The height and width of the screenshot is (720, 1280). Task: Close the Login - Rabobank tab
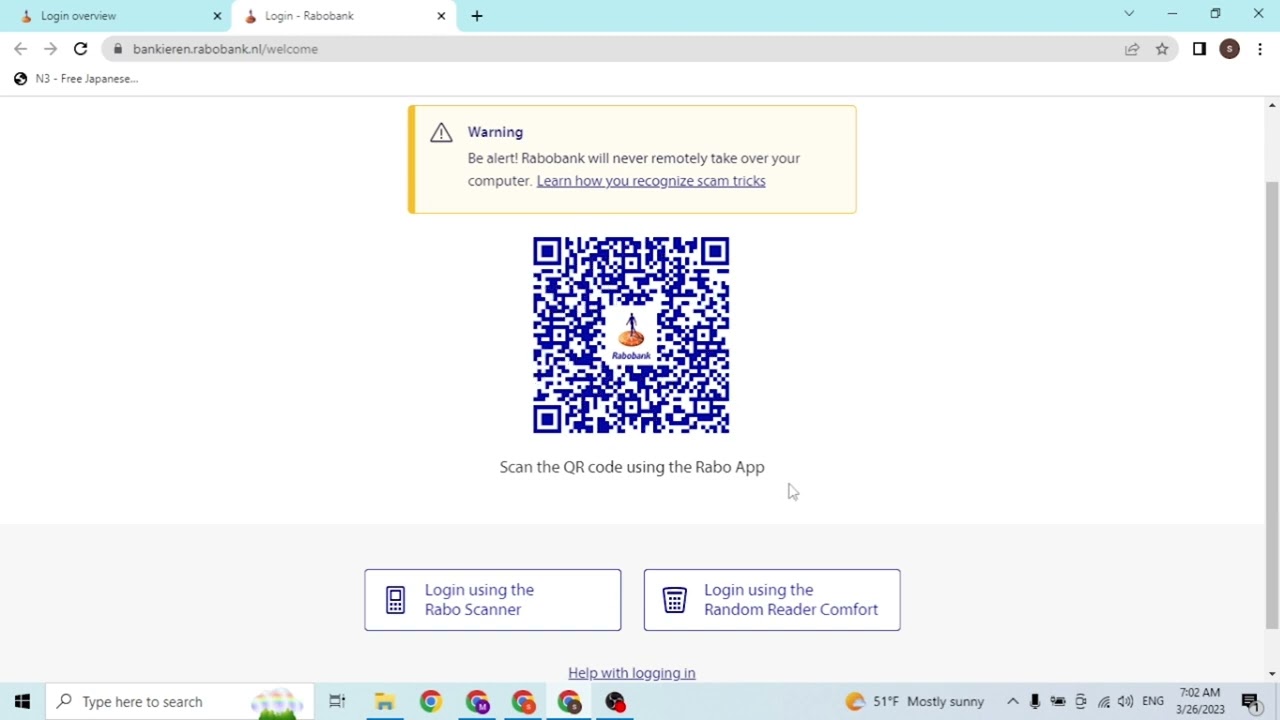(x=441, y=16)
